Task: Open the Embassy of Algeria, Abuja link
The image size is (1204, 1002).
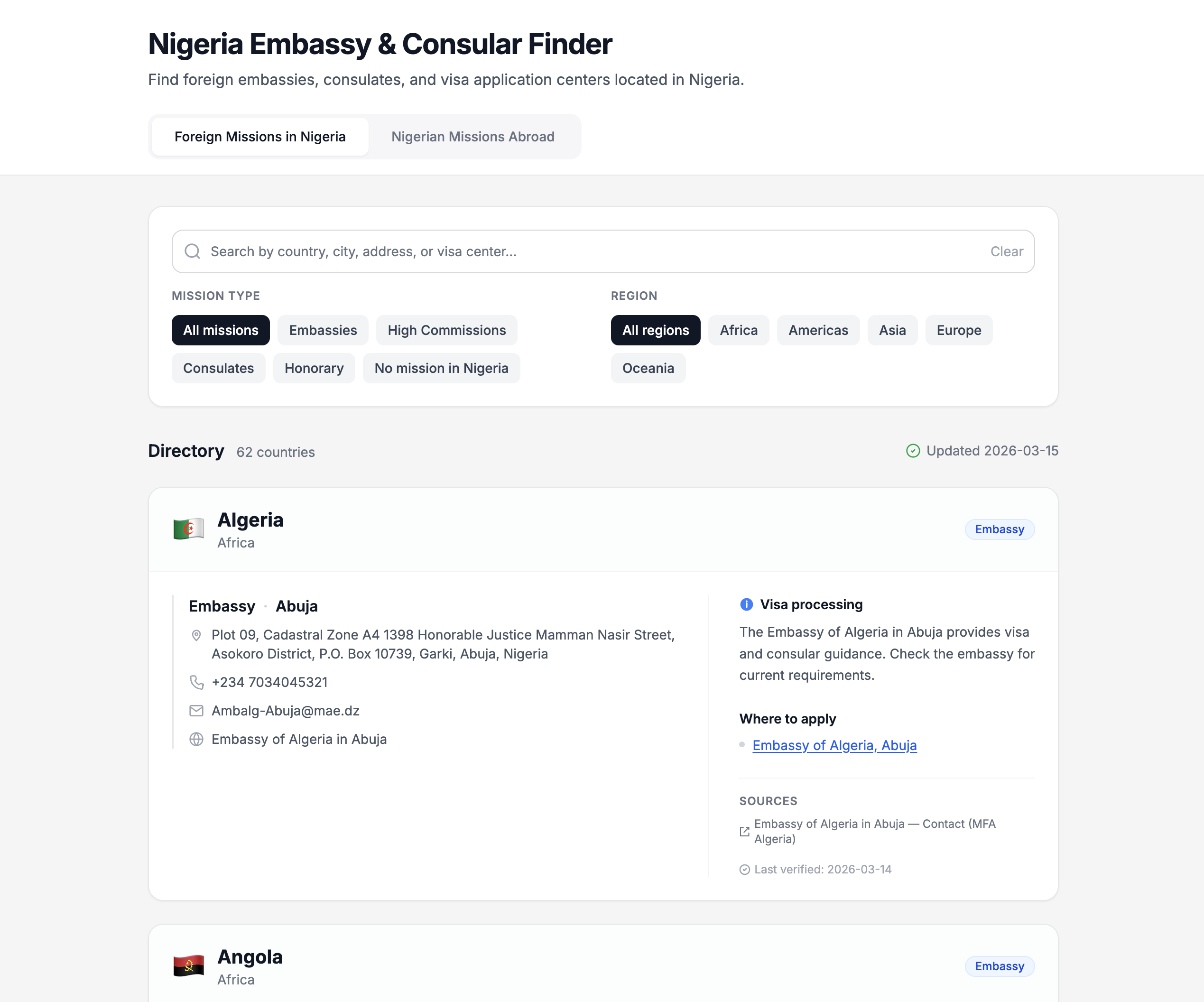Action: (834, 745)
